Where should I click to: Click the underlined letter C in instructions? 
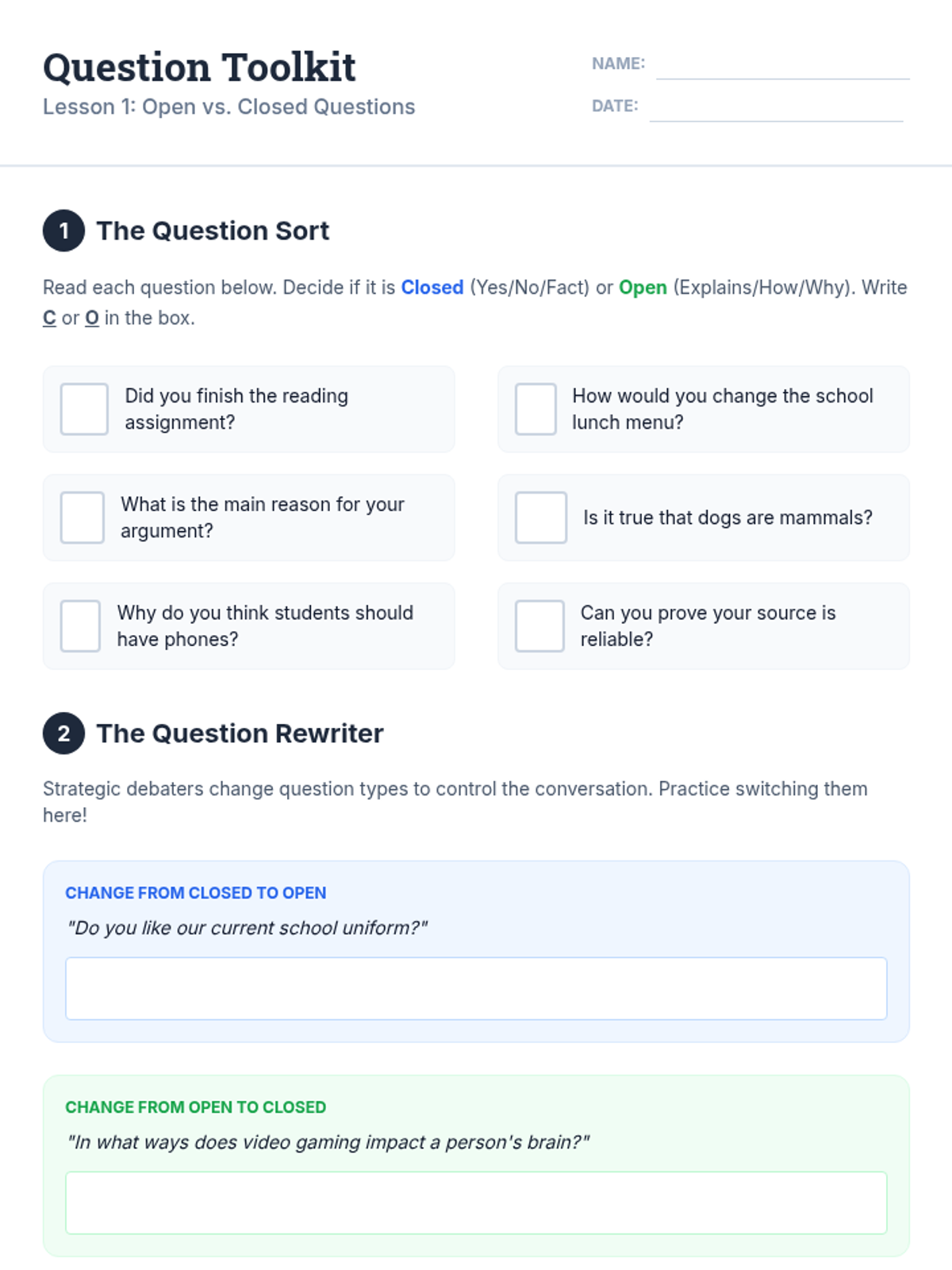point(49,318)
